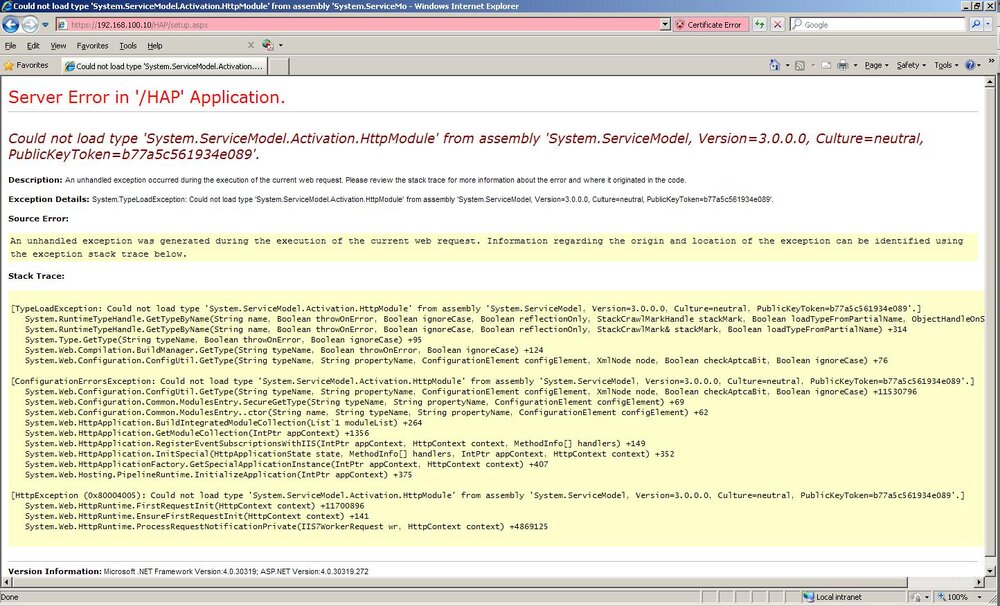This screenshot has width=1000, height=606.
Task: Click the EnsureFirstRequestInit stack trace line
Action: click(x=196, y=517)
